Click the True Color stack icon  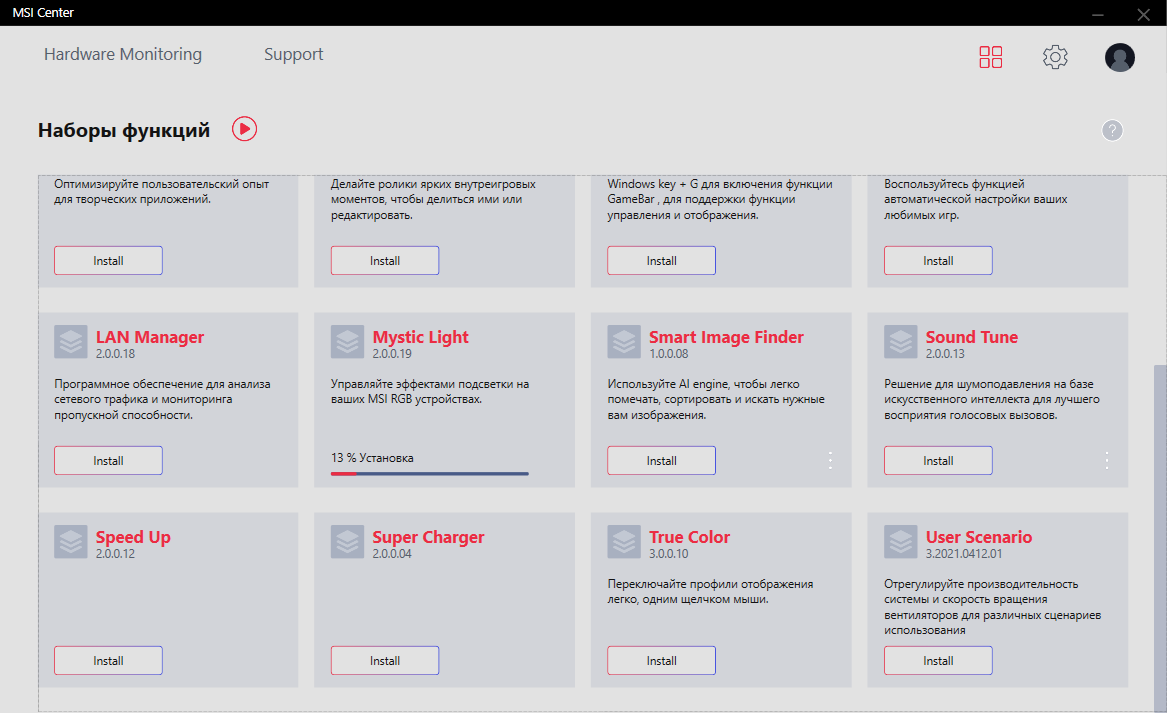(624, 542)
